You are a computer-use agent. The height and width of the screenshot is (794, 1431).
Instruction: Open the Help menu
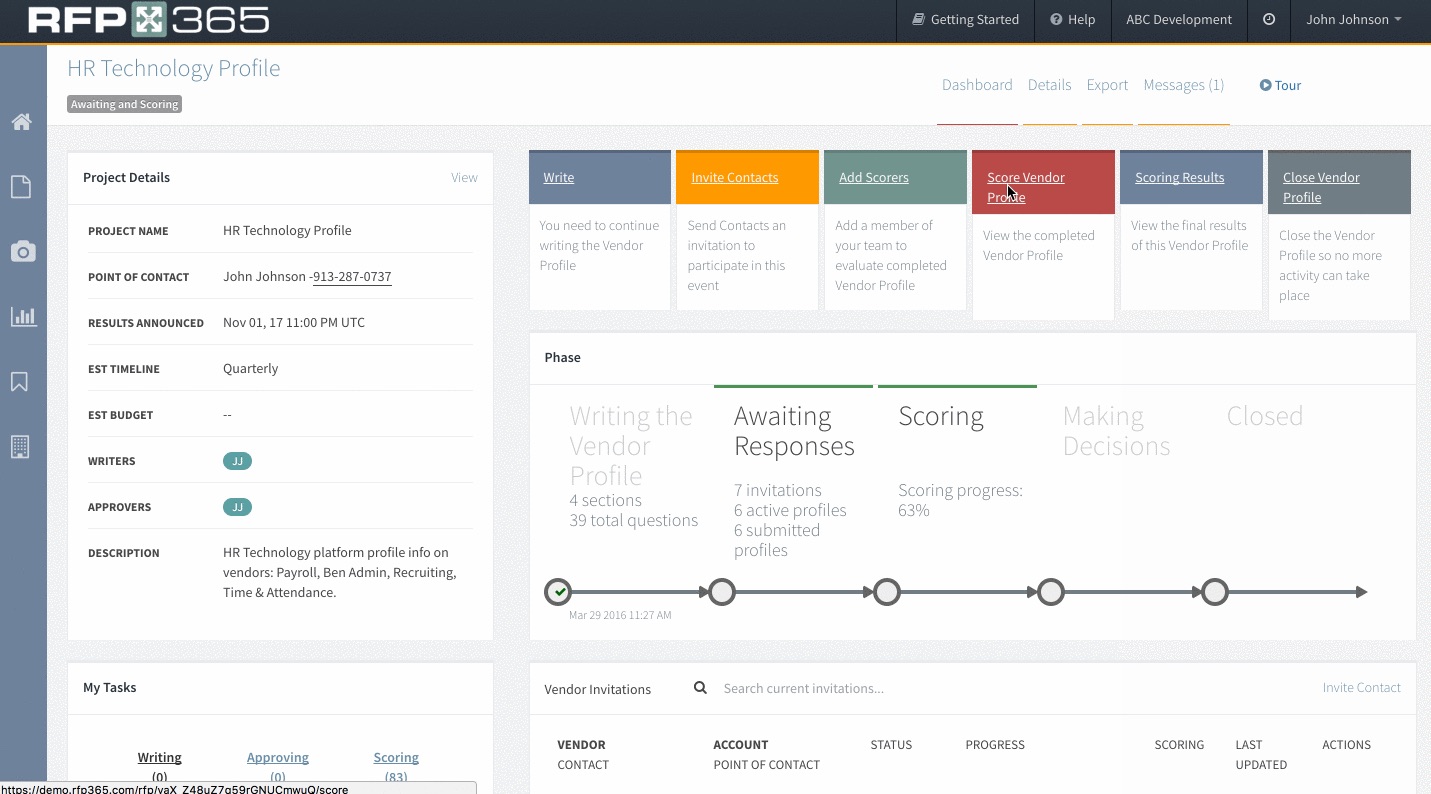coord(1072,20)
